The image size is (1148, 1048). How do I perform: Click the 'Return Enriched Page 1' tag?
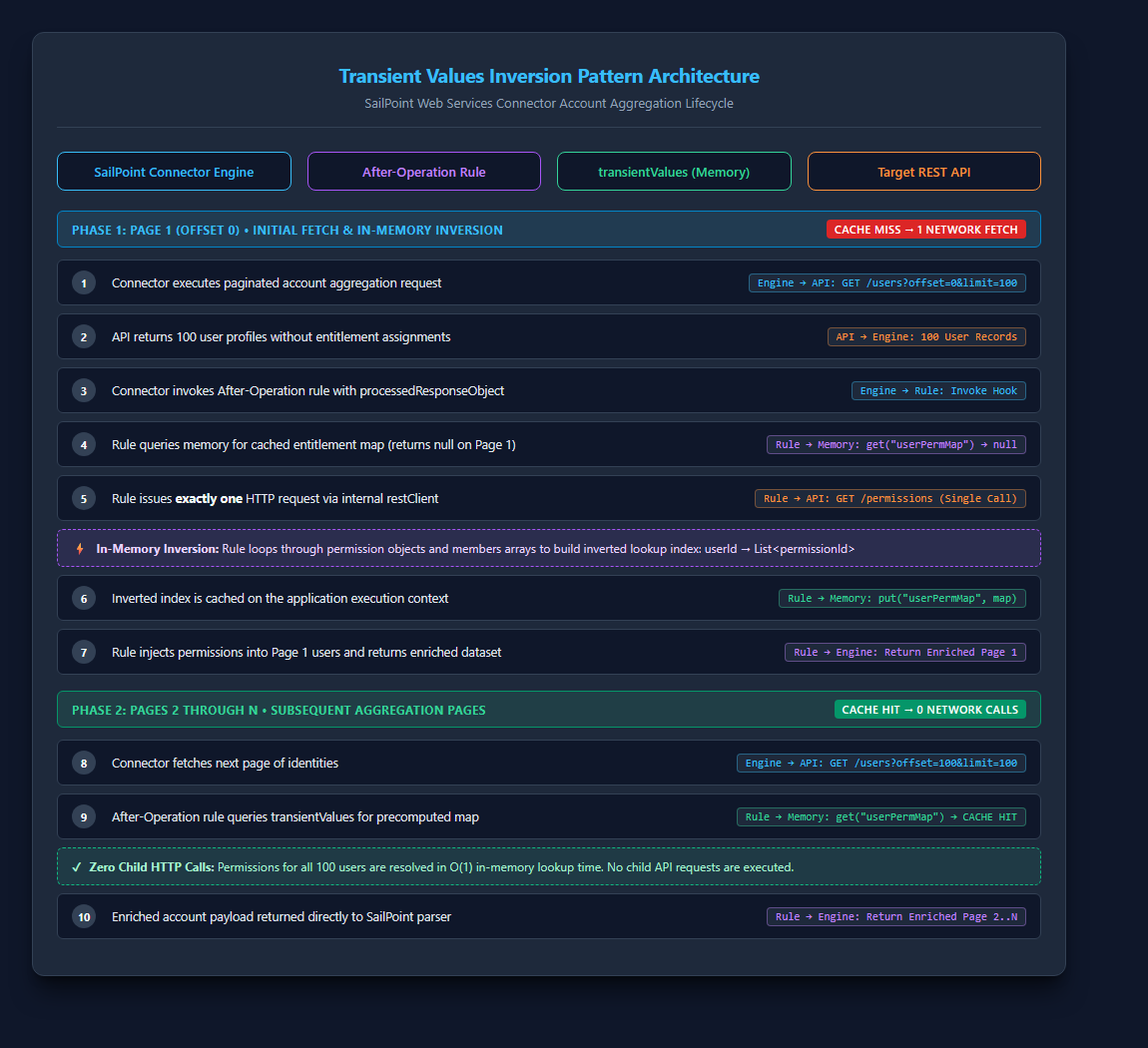click(905, 652)
